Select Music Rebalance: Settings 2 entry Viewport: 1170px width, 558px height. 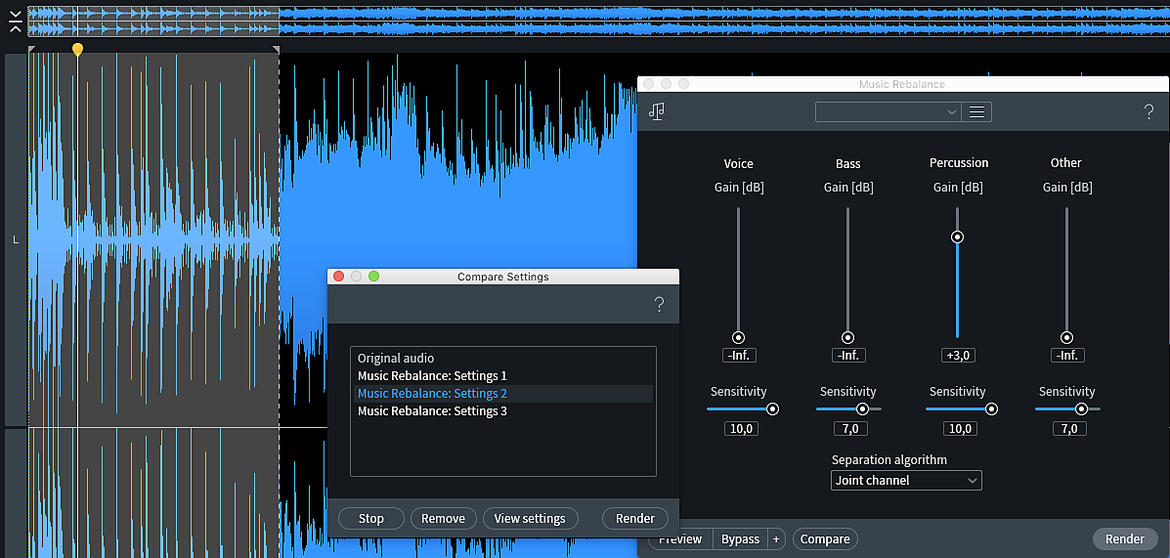click(x=503, y=394)
